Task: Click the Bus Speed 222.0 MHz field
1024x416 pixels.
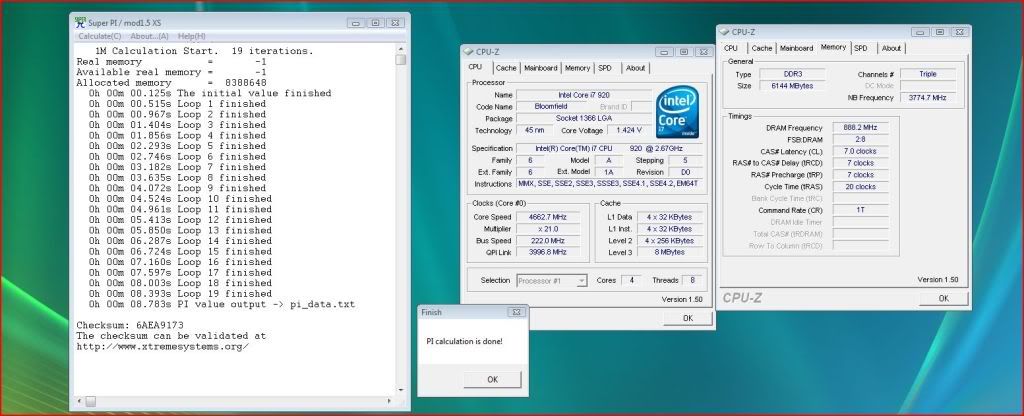Action: (548, 240)
